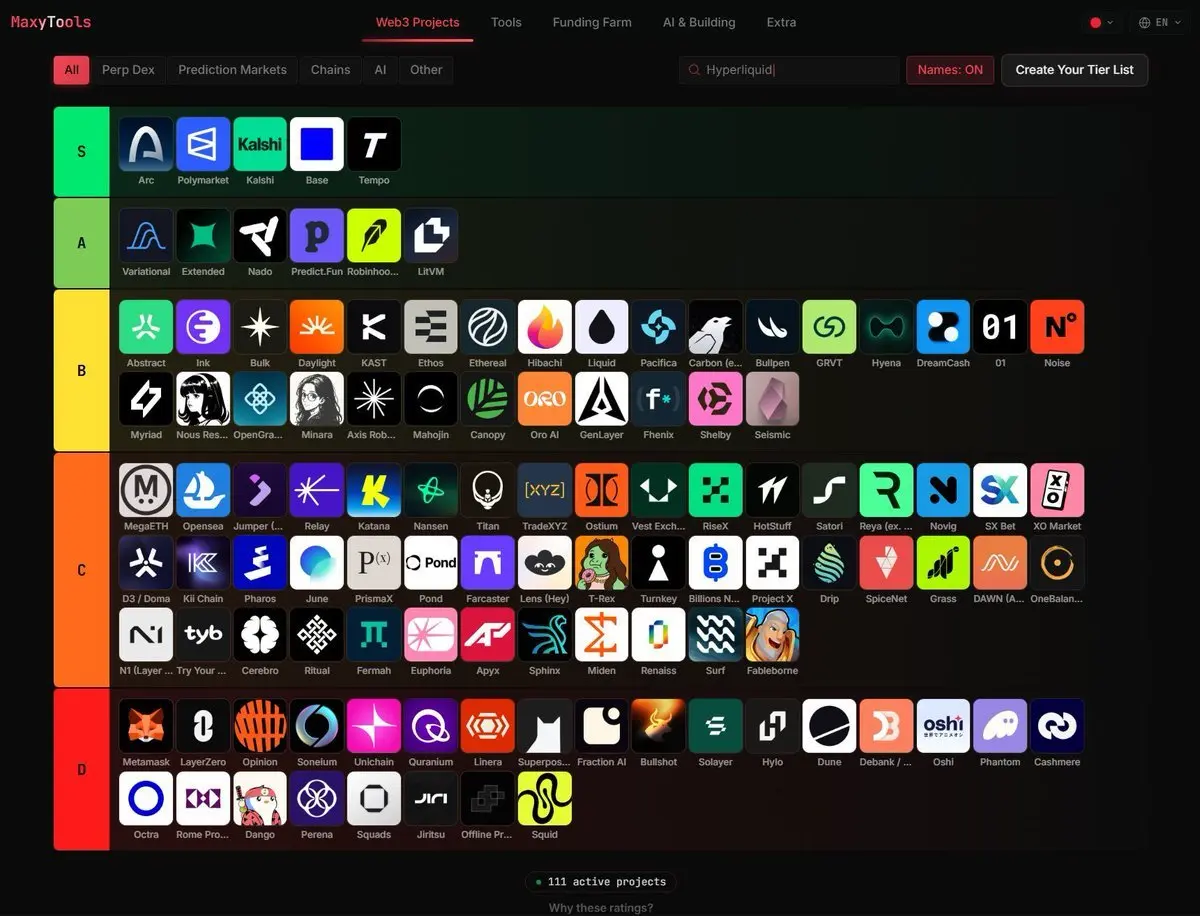
Task: Expand the red dot theme dropdown
Action: (1101, 22)
